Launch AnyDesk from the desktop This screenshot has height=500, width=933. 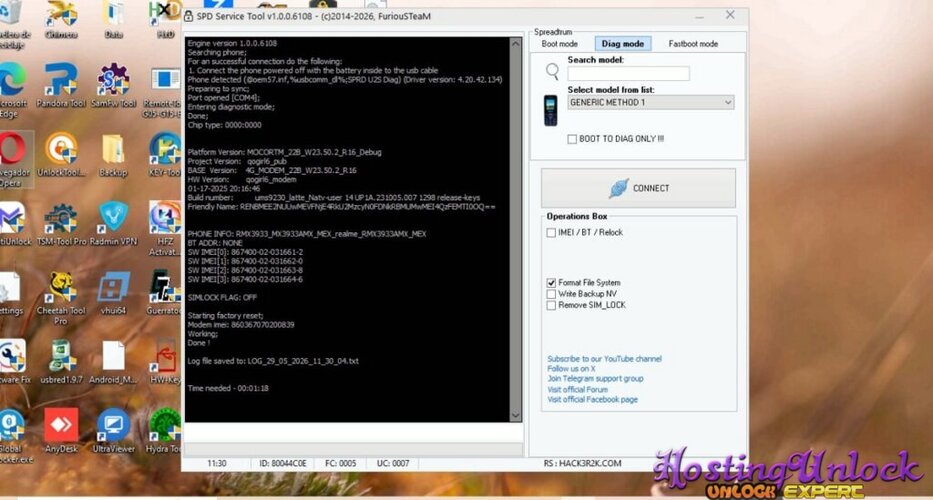tap(61, 430)
